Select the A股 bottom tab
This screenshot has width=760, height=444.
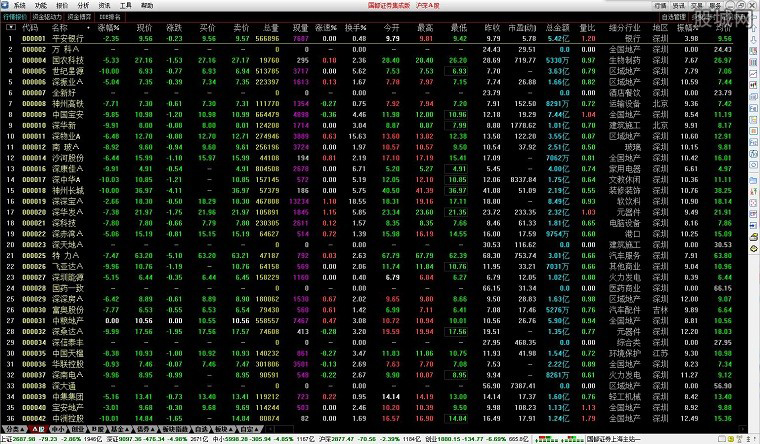click(x=39, y=429)
